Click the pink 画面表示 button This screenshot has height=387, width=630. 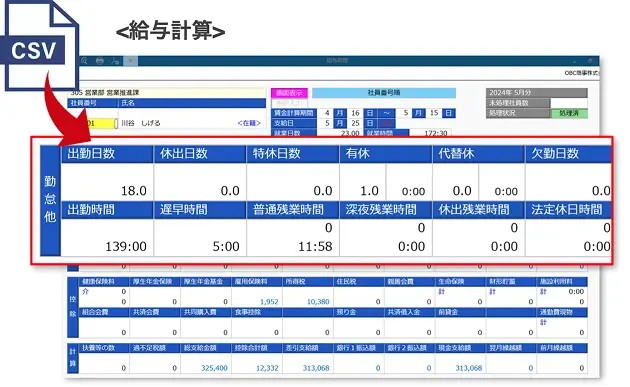tap(289, 93)
